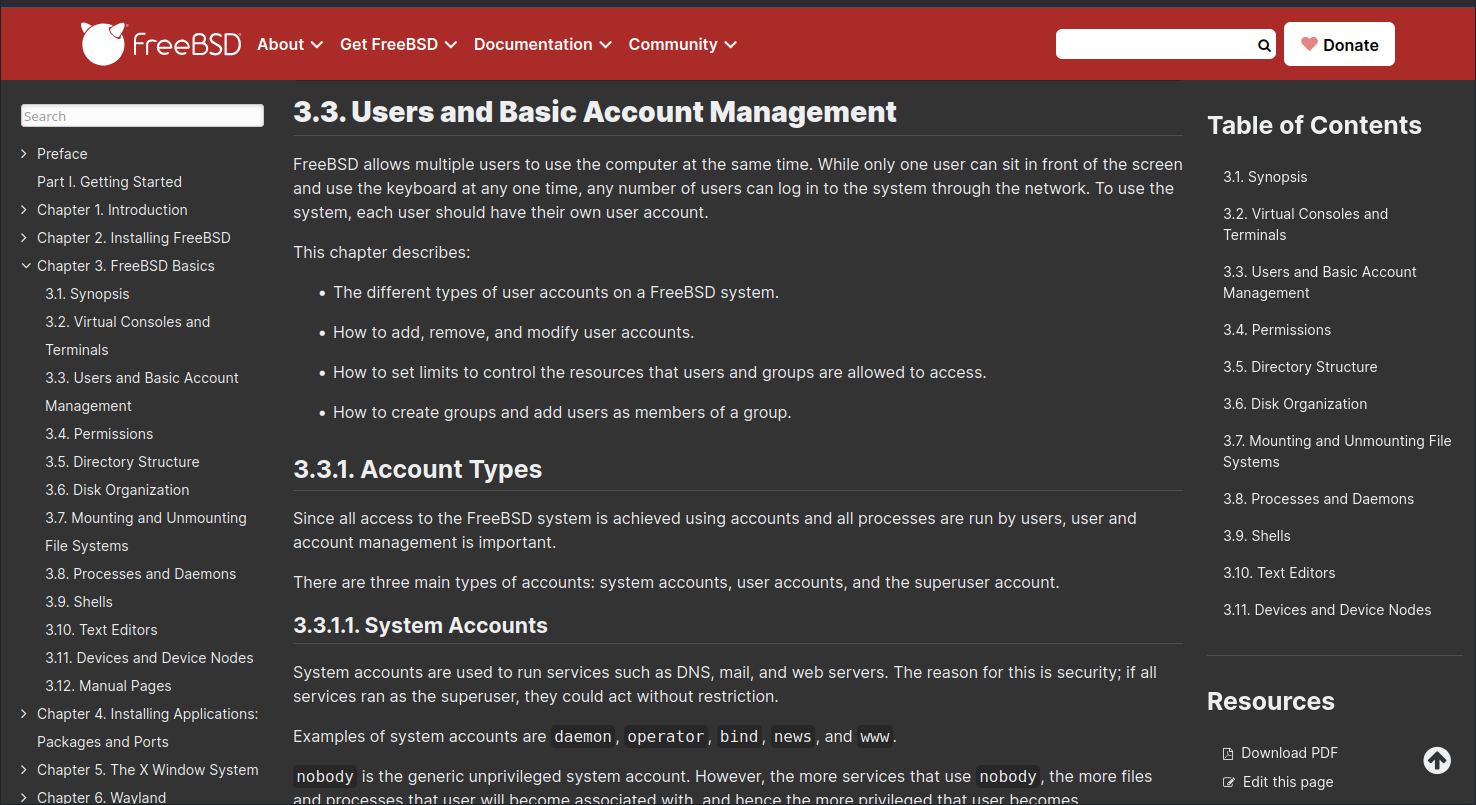This screenshot has height=805, width=1476.
Task: Open the Community dropdown menu
Action: coord(683,44)
